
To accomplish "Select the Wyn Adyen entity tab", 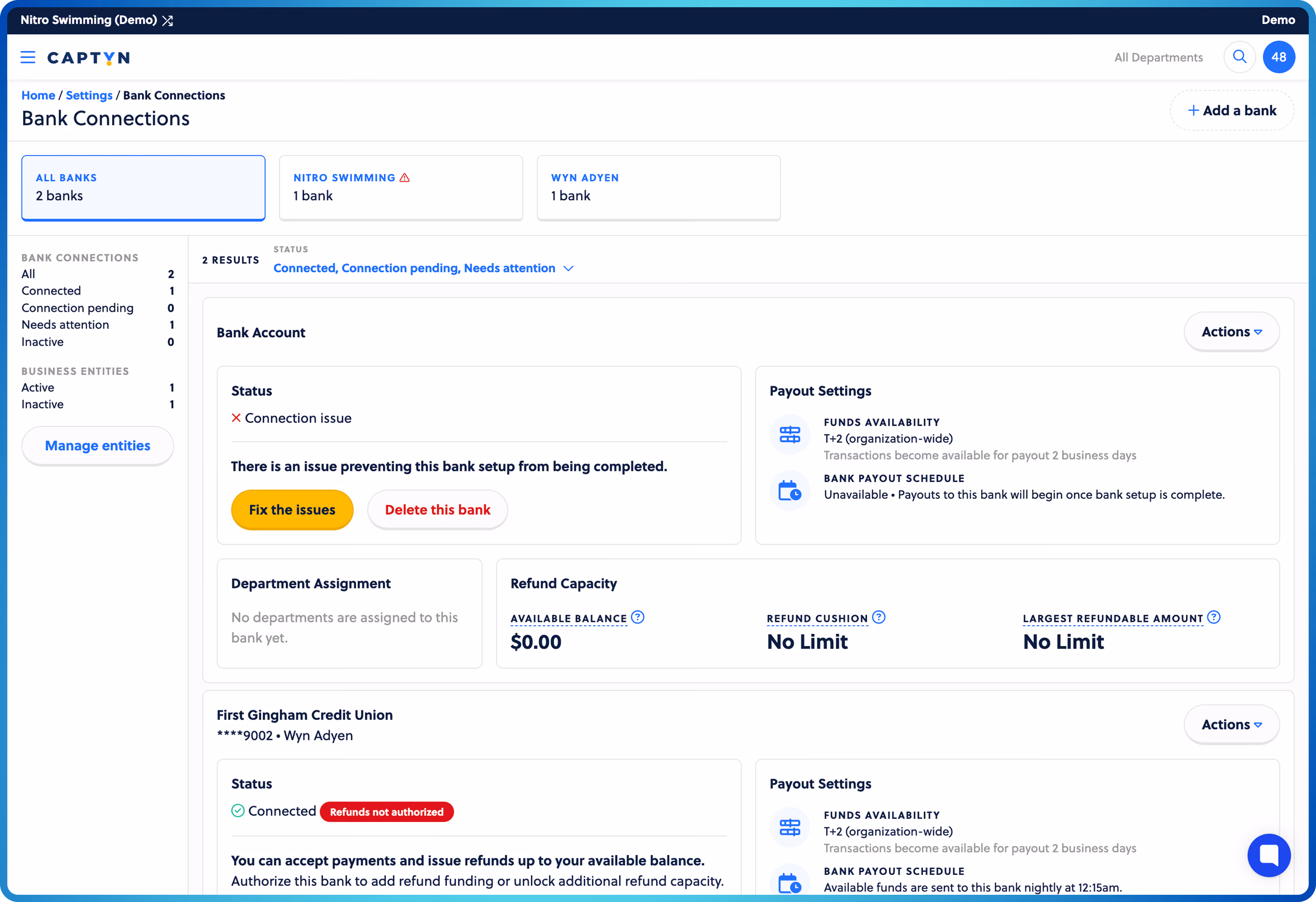I will pyautogui.click(x=658, y=188).
